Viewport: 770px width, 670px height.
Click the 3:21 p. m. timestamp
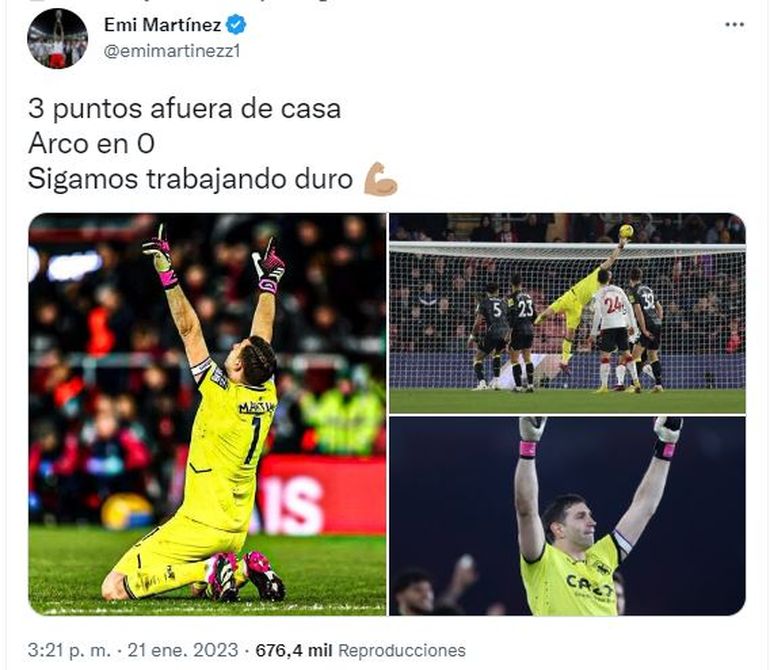tap(69, 650)
